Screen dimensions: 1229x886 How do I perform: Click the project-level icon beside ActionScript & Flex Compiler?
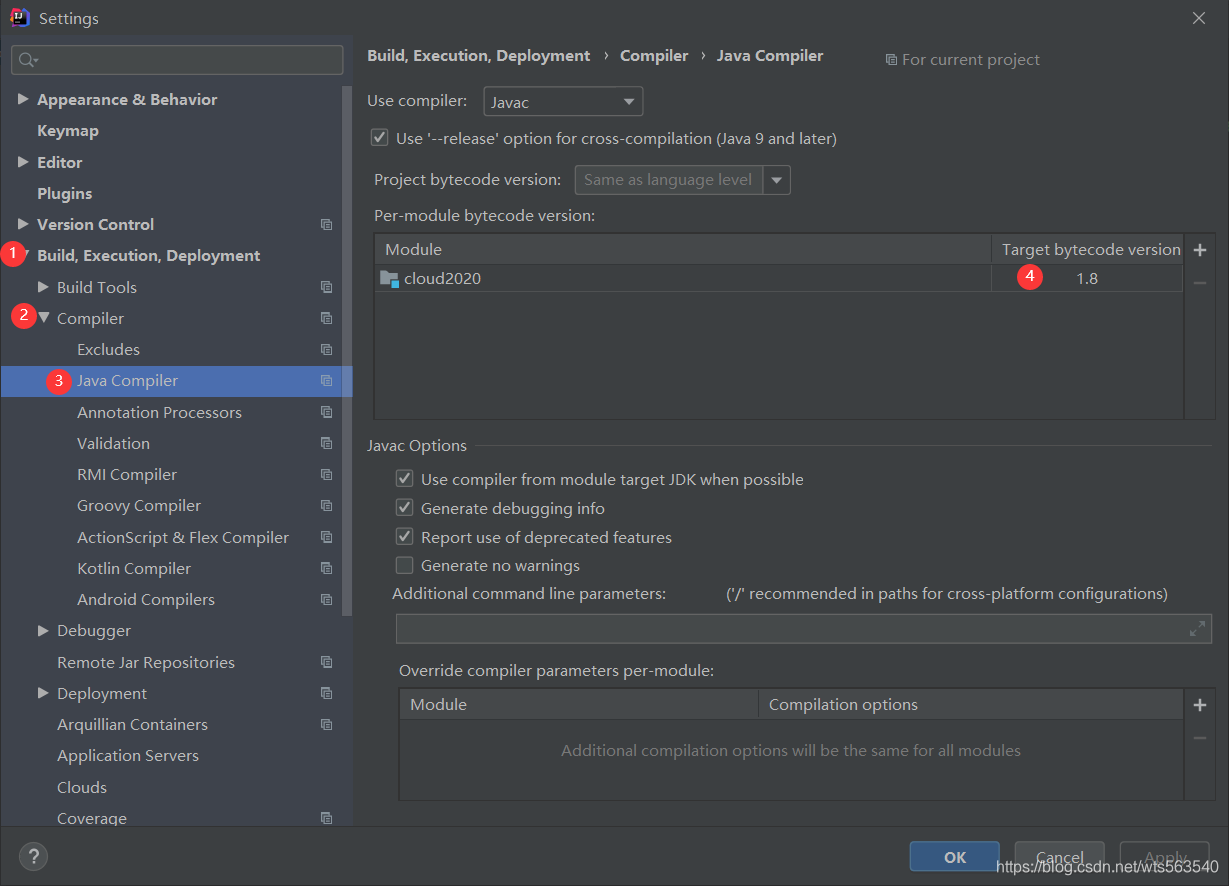[x=326, y=537]
